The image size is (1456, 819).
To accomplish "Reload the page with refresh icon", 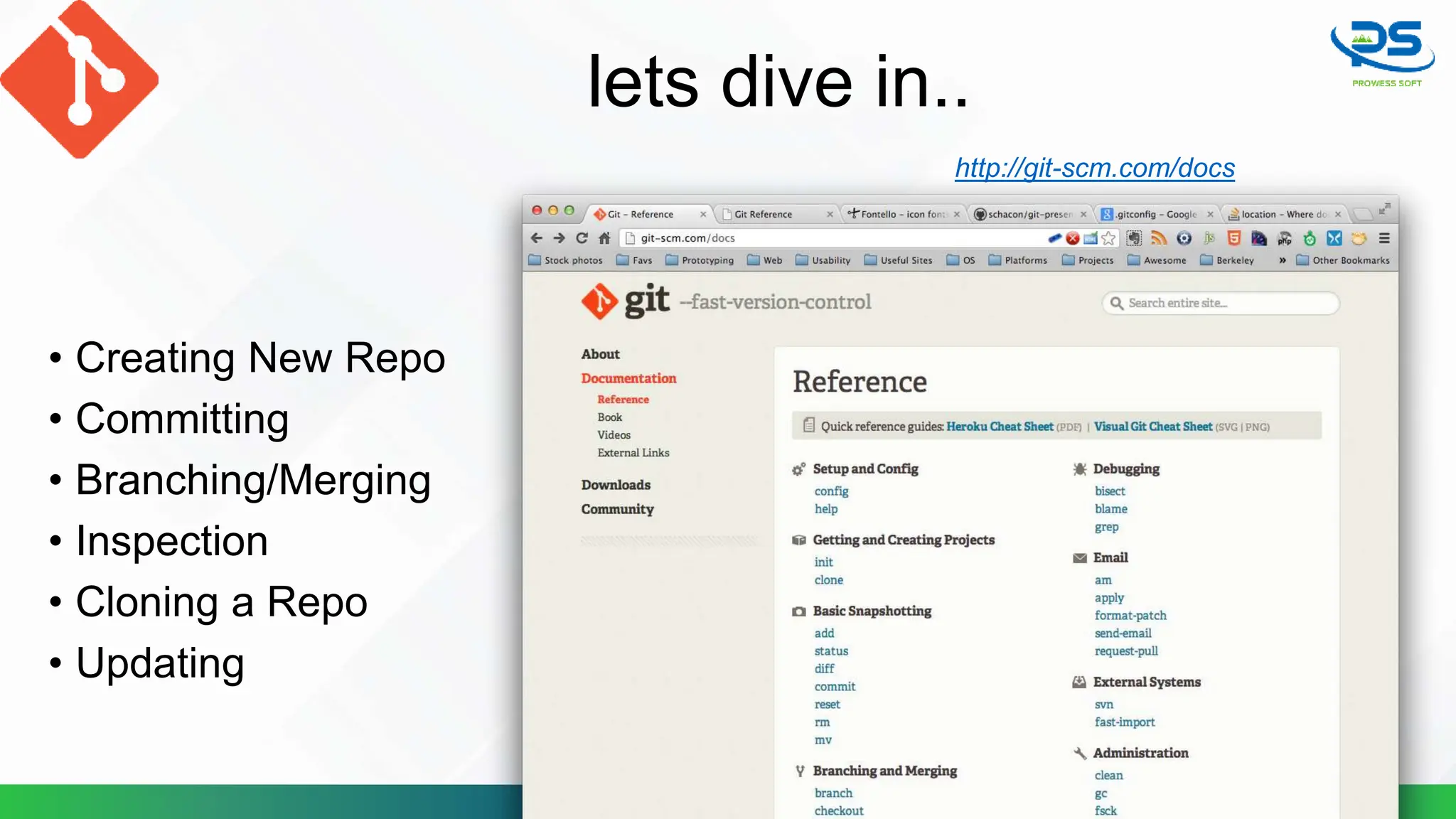I will click(x=582, y=238).
